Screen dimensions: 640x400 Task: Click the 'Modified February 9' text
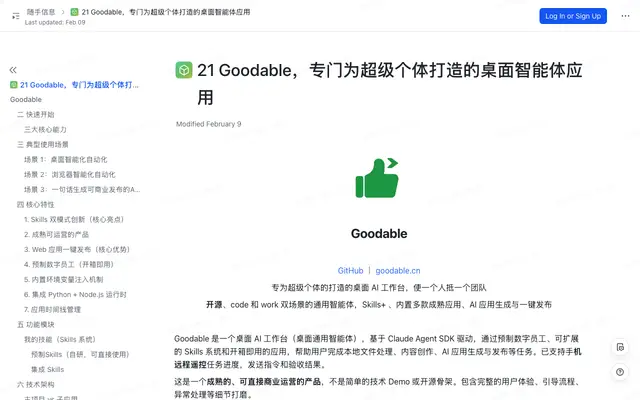[209, 124]
